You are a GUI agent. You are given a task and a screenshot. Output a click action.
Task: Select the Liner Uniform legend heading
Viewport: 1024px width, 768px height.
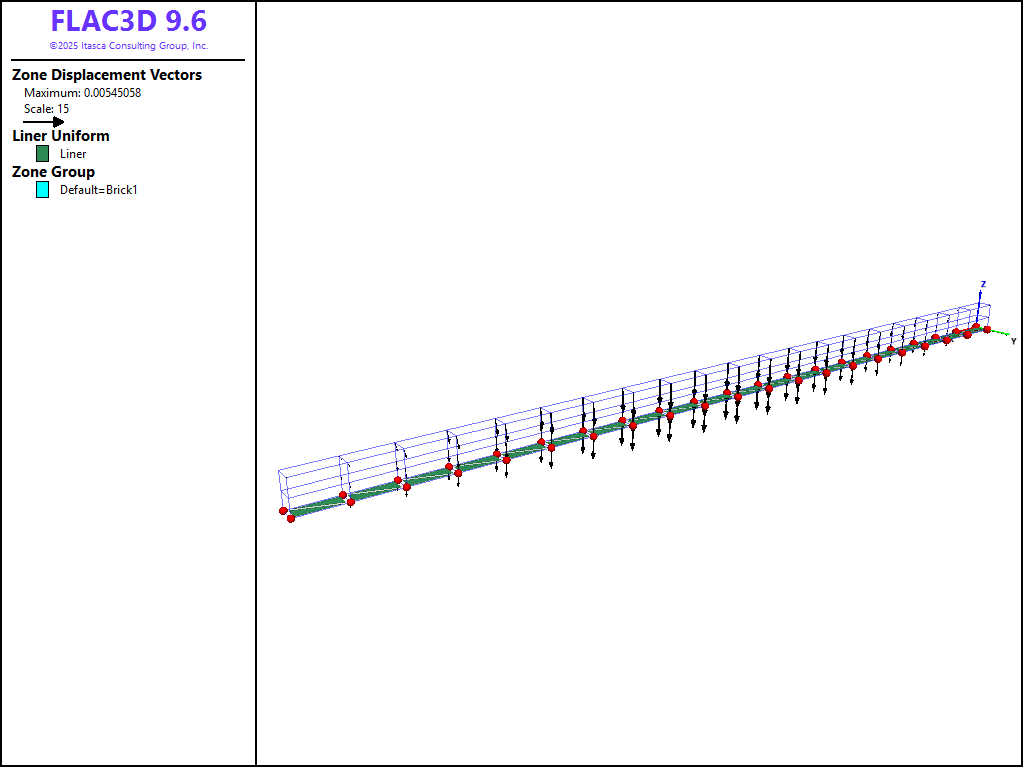pyautogui.click(x=61, y=136)
